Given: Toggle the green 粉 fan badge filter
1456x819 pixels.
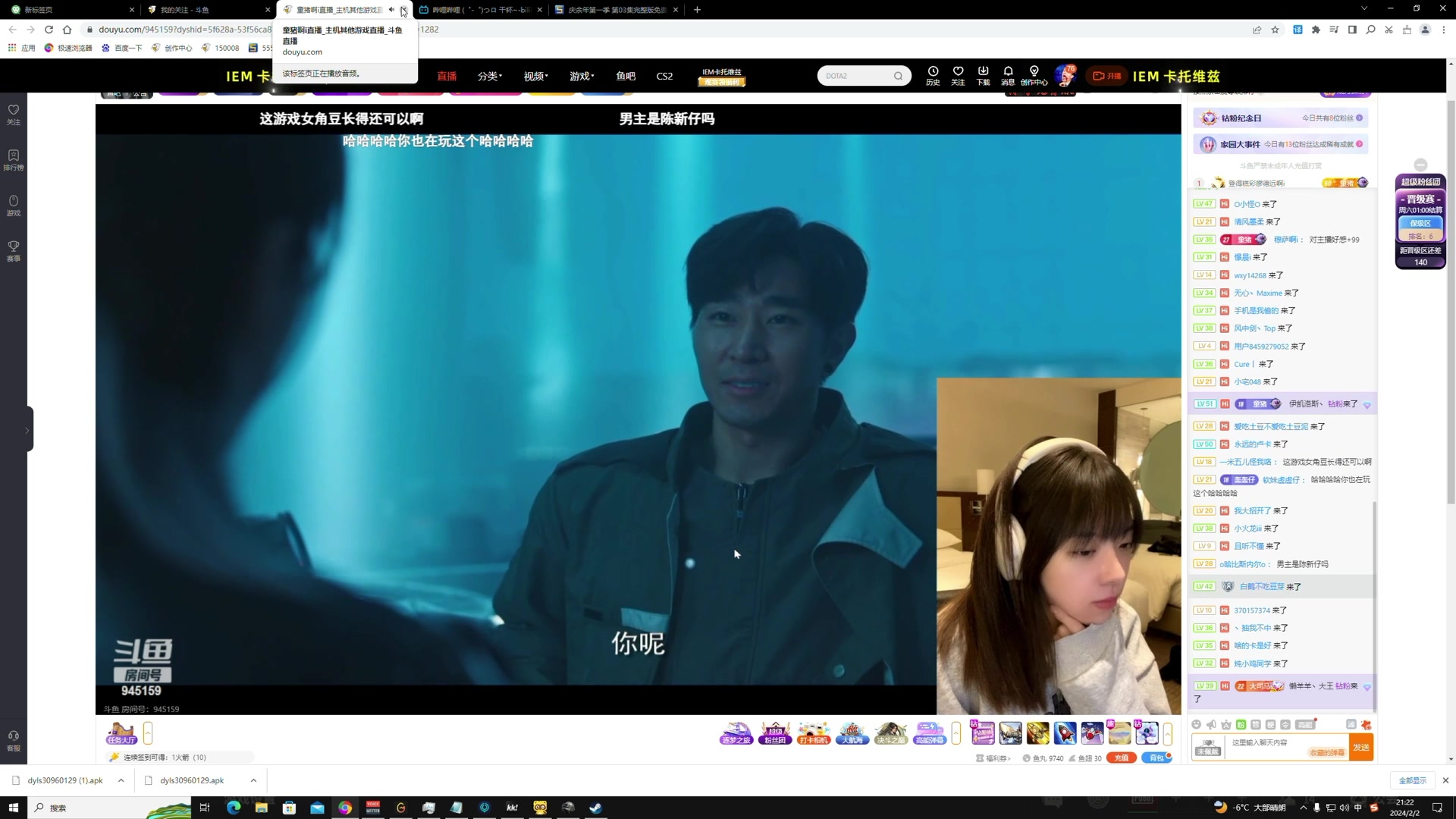Looking at the screenshot, I should click(1241, 724).
